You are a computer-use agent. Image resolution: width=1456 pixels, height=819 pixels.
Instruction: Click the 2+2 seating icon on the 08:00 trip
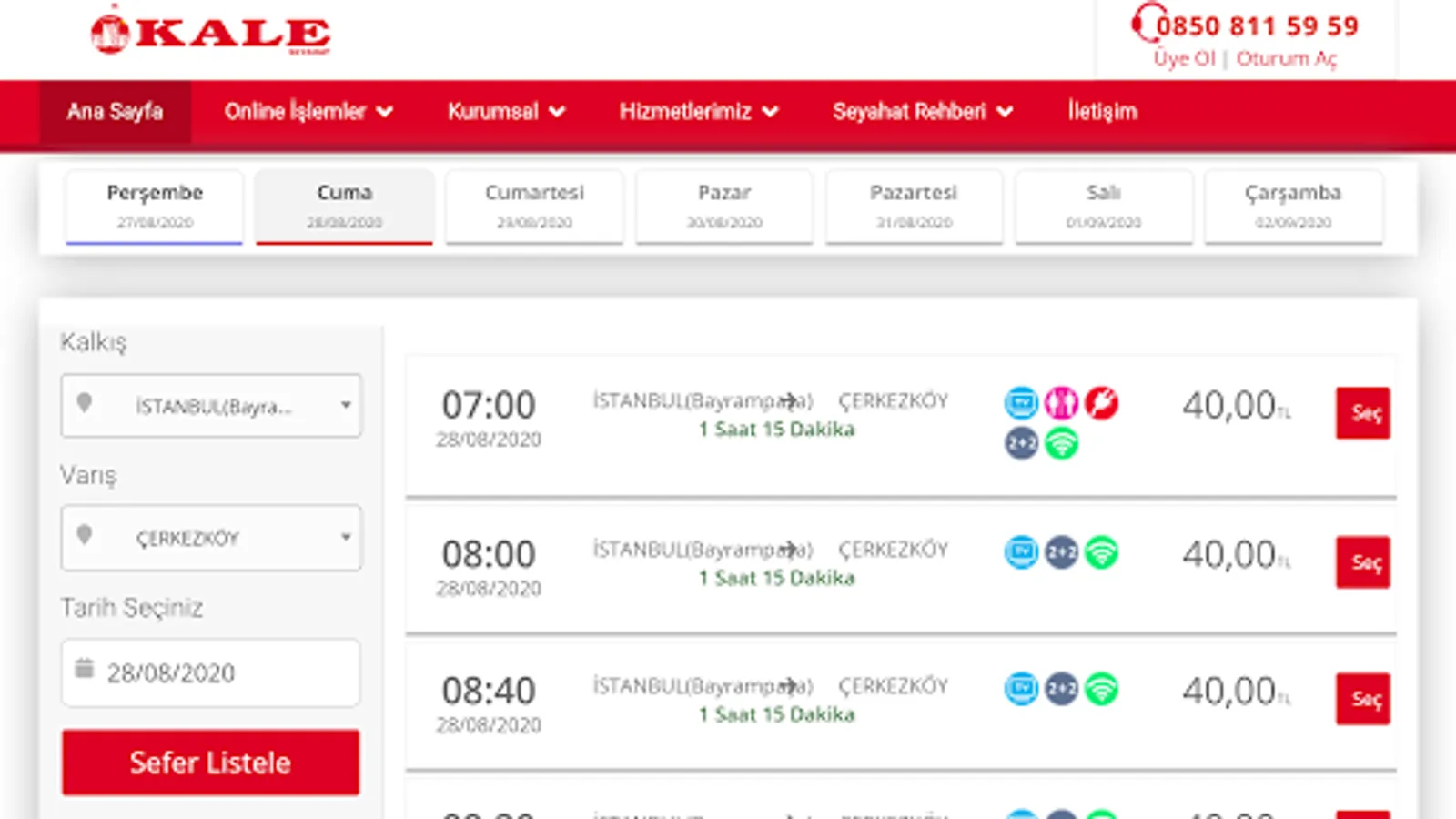click(1061, 552)
